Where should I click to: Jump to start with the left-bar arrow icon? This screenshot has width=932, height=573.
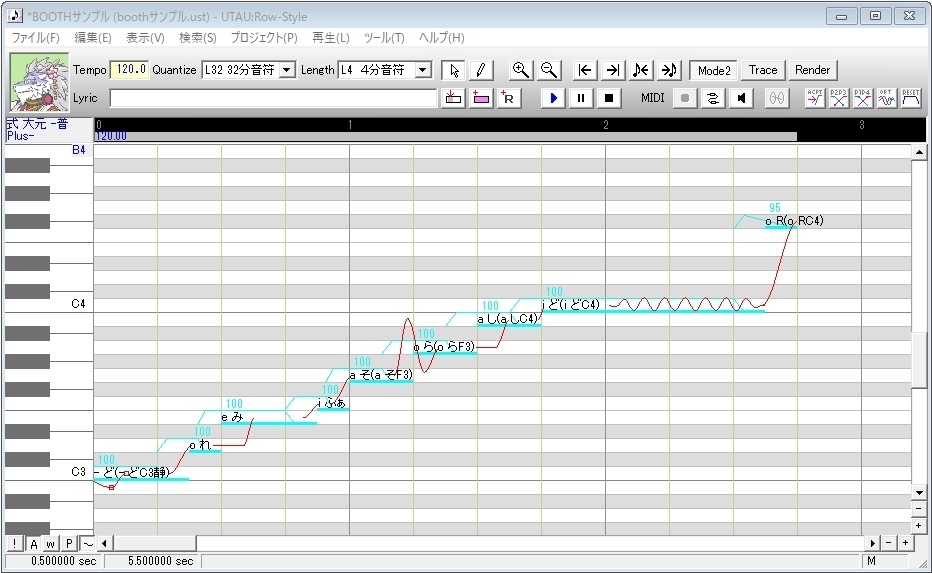585,70
